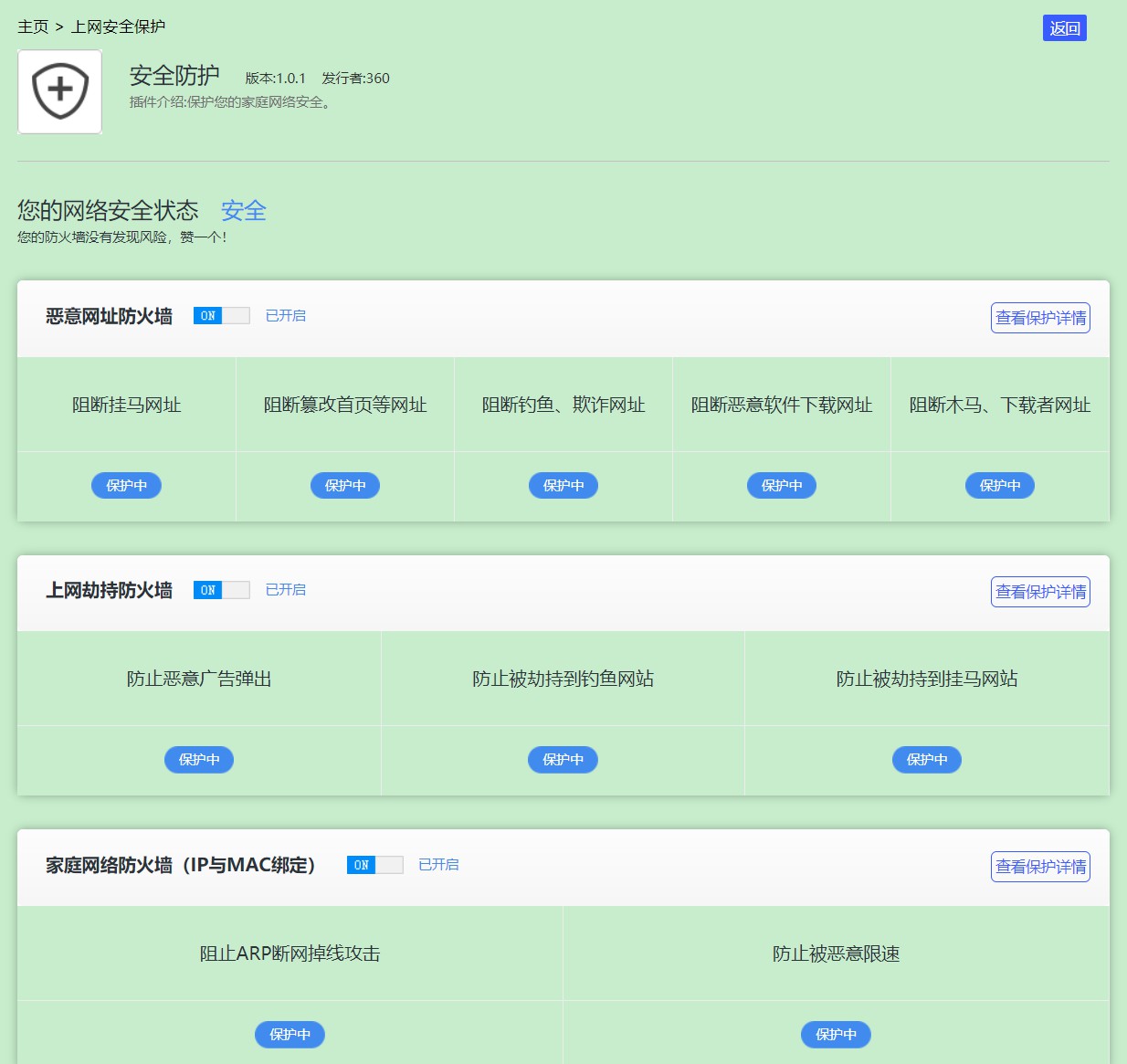Toggle the 恶意网址防火墙 ON switch

click(221, 316)
